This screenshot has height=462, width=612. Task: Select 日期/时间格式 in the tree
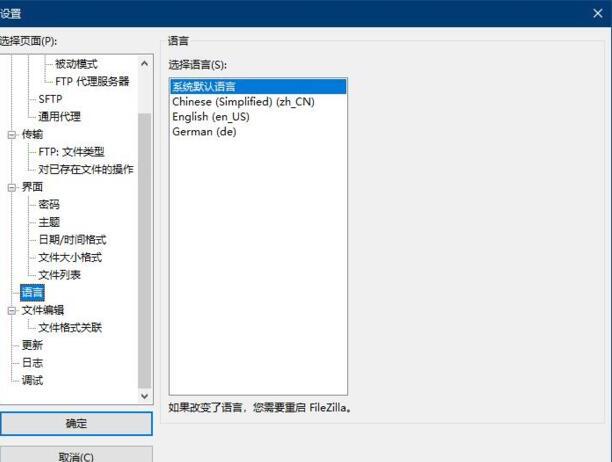point(72,239)
